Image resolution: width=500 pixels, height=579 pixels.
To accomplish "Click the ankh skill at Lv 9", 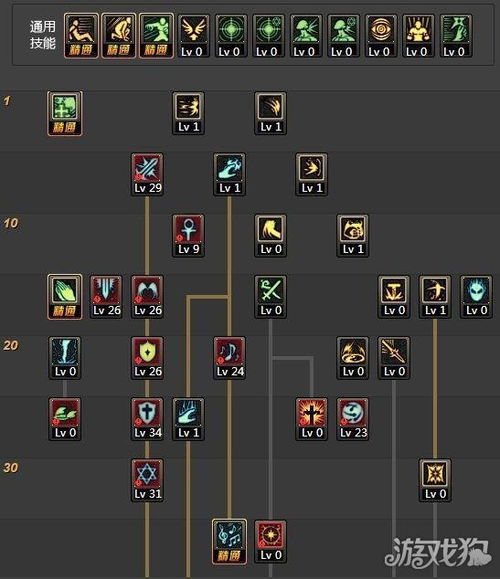I will [188, 236].
